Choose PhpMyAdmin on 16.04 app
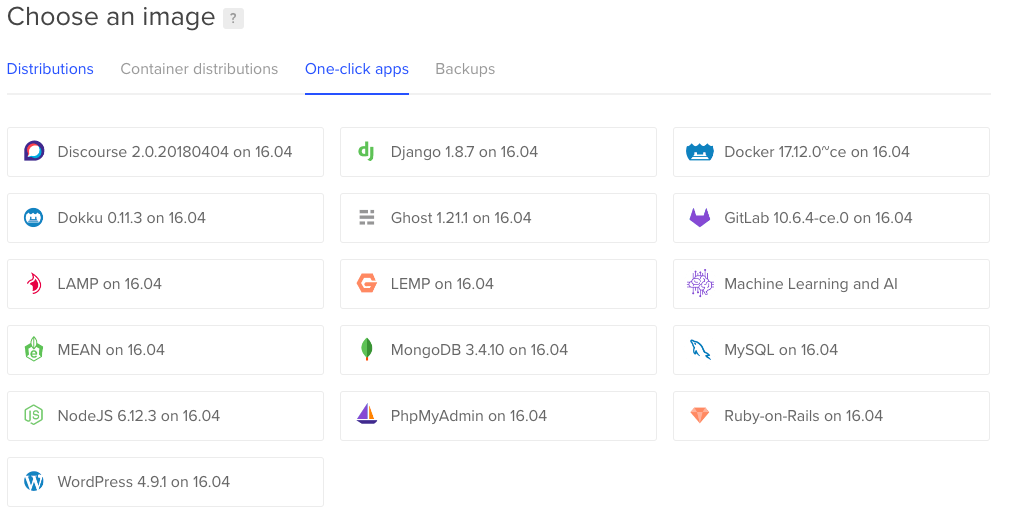 [x=498, y=416]
